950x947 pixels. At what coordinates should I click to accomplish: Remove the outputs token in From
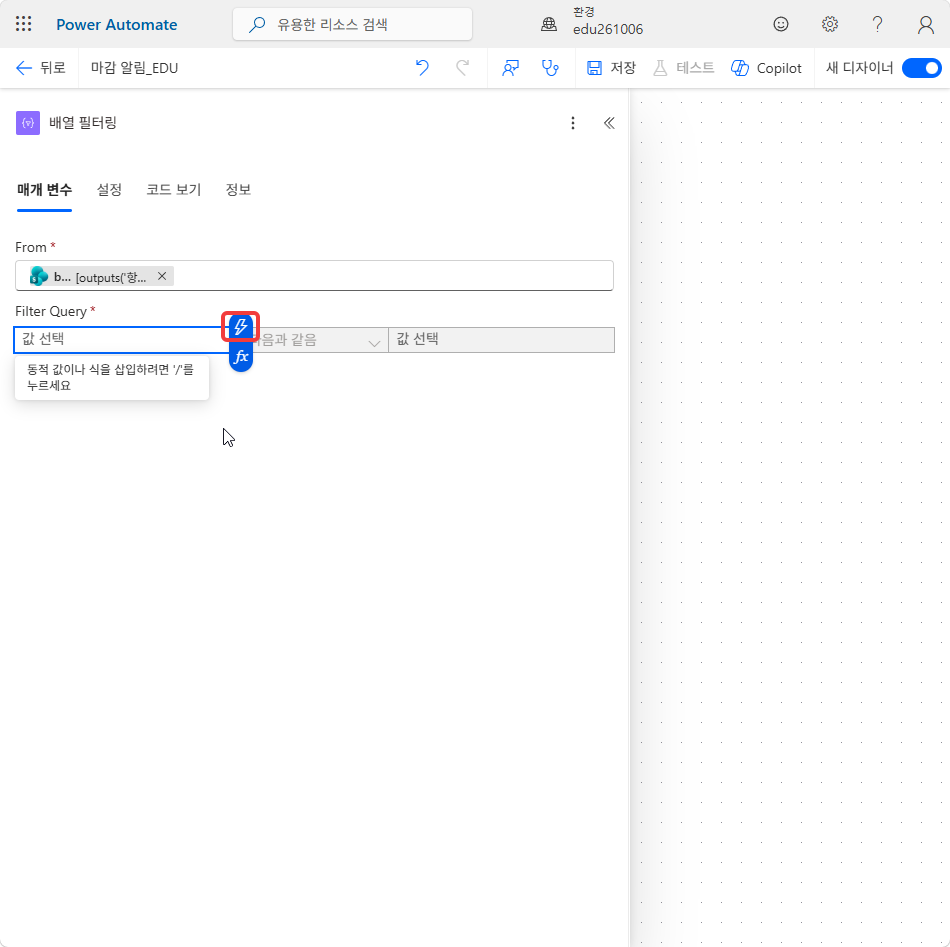coord(162,276)
